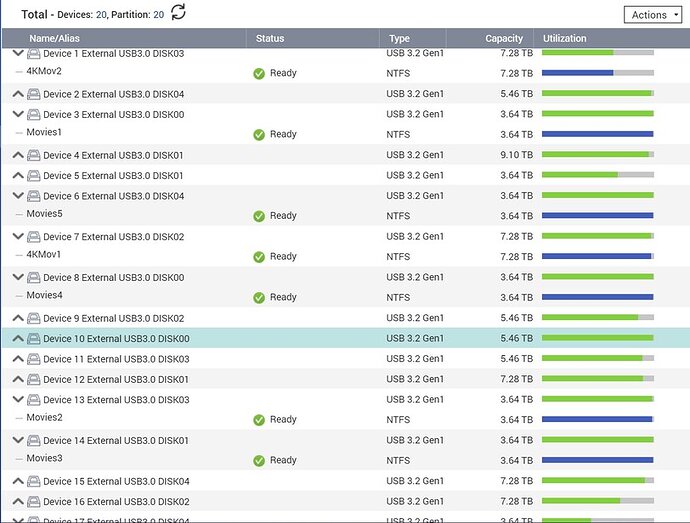
Task: Collapse Device 6 External USB3.0 DISK04
Action: [x=18, y=196]
